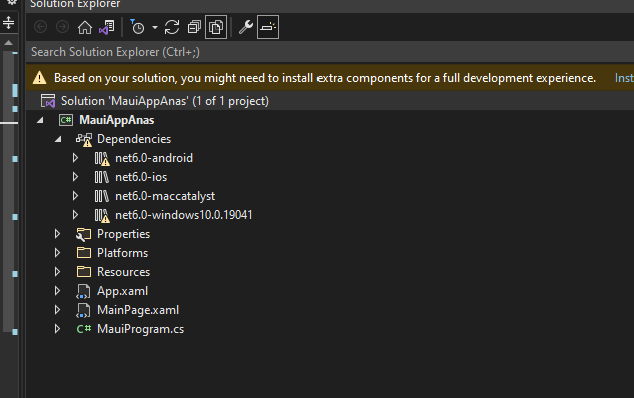Select net6.0-ios in the tree
The height and width of the screenshot is (398, 634).
point(141,177)
